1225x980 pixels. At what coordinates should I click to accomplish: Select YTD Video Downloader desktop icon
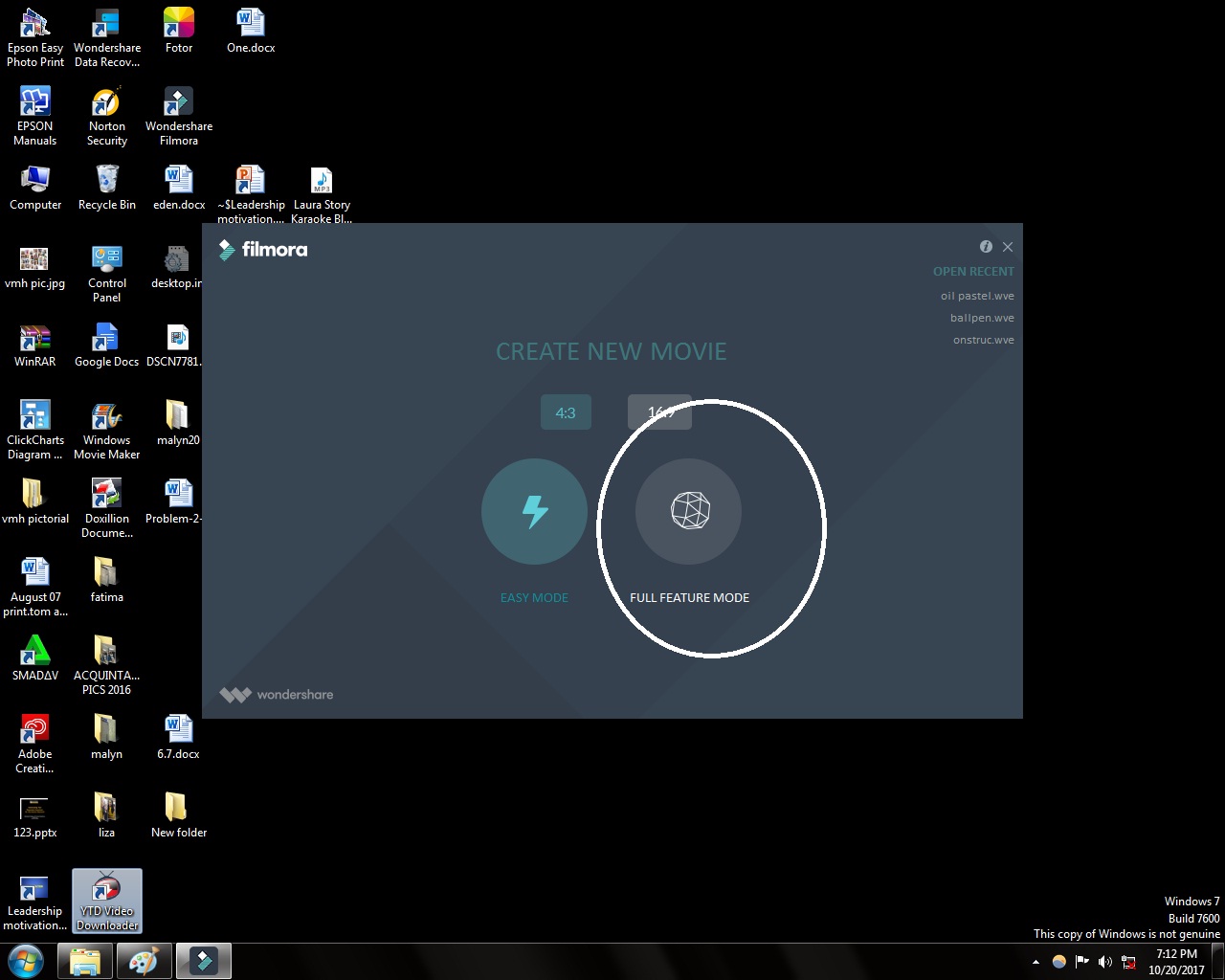pyautogui.click(x=107, y=901)
